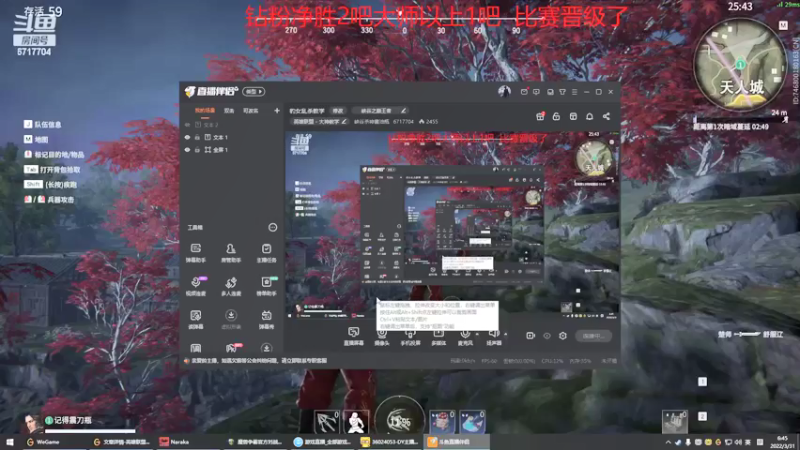This screenshot has width=800, height=450.
Task: Click the room lock icon
Action: pos(556,116)
